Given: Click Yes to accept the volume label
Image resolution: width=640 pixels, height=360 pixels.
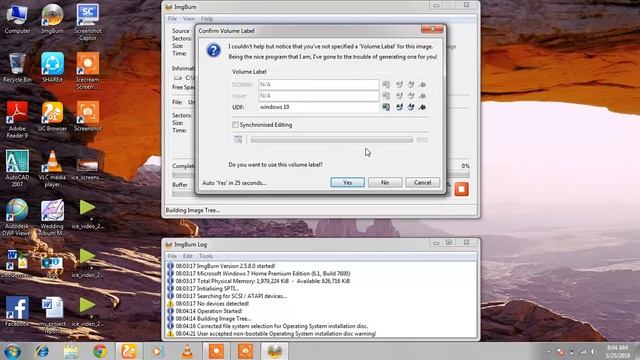Looking at the screenshot, I should pos(347,182).
